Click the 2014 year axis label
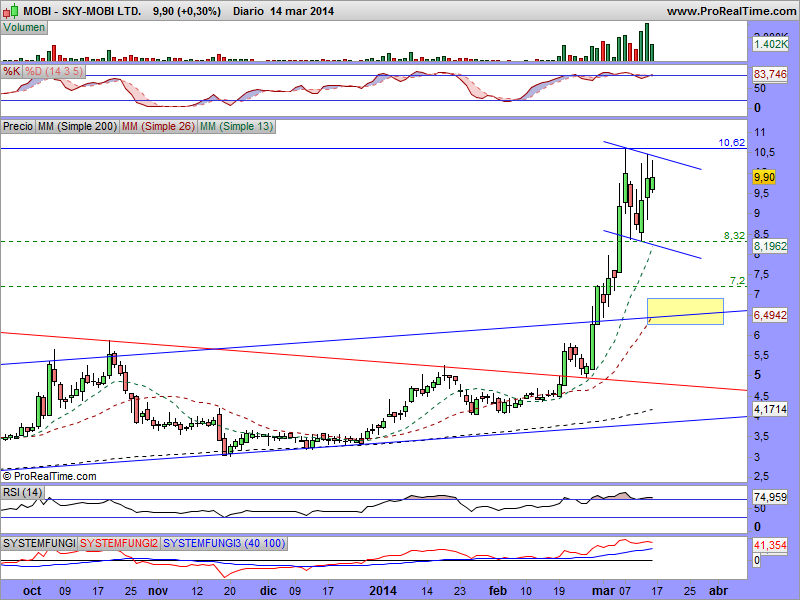 pos(383,591)
